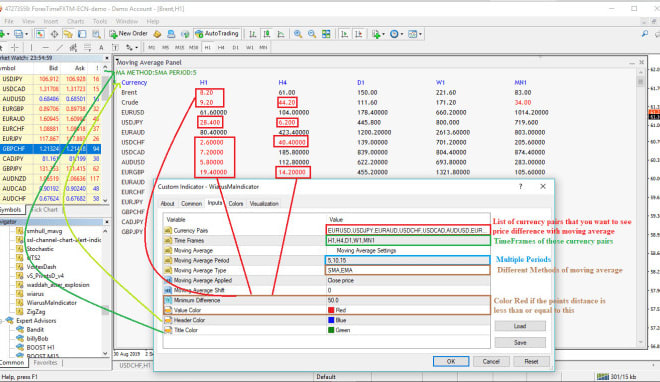Select the Fibonacci retracement tool

pyautogui.click(x=87, y=48)
